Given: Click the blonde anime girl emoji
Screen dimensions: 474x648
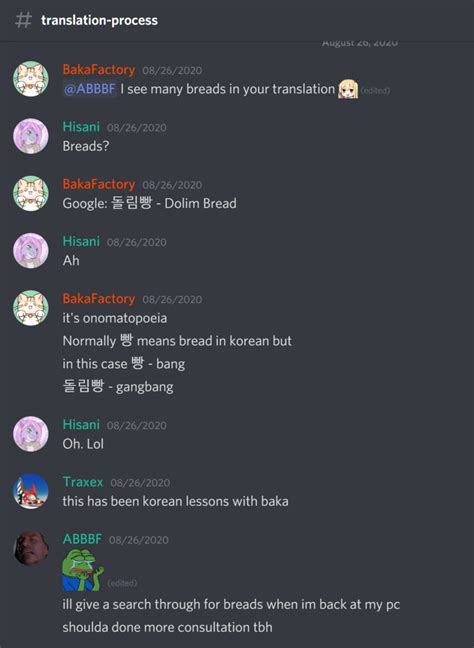Looking at the screenshot, I should pyautogui.click(x=348, y=89).
